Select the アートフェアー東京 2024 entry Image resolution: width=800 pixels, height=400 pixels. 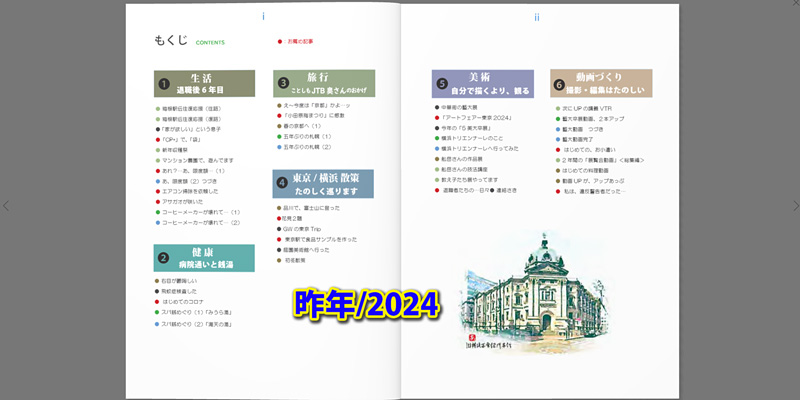476,117
